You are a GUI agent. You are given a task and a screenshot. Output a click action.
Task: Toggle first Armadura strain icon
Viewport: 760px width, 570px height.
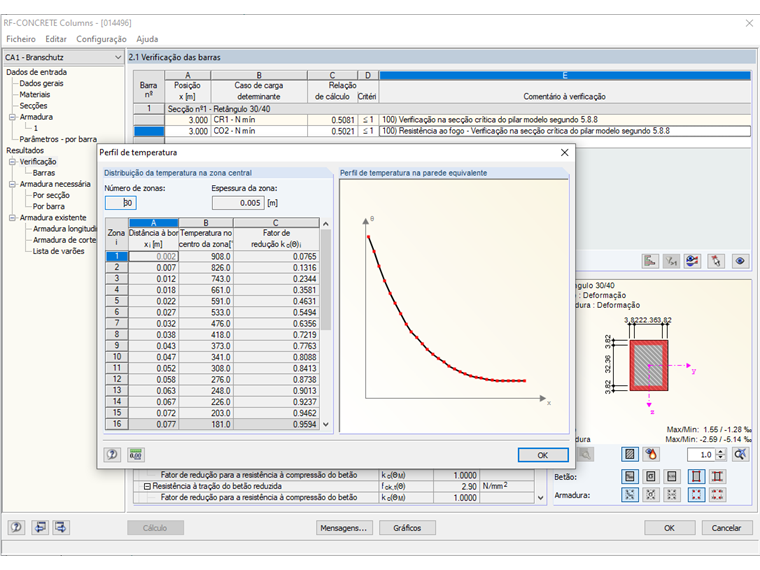tap(630, 494)
